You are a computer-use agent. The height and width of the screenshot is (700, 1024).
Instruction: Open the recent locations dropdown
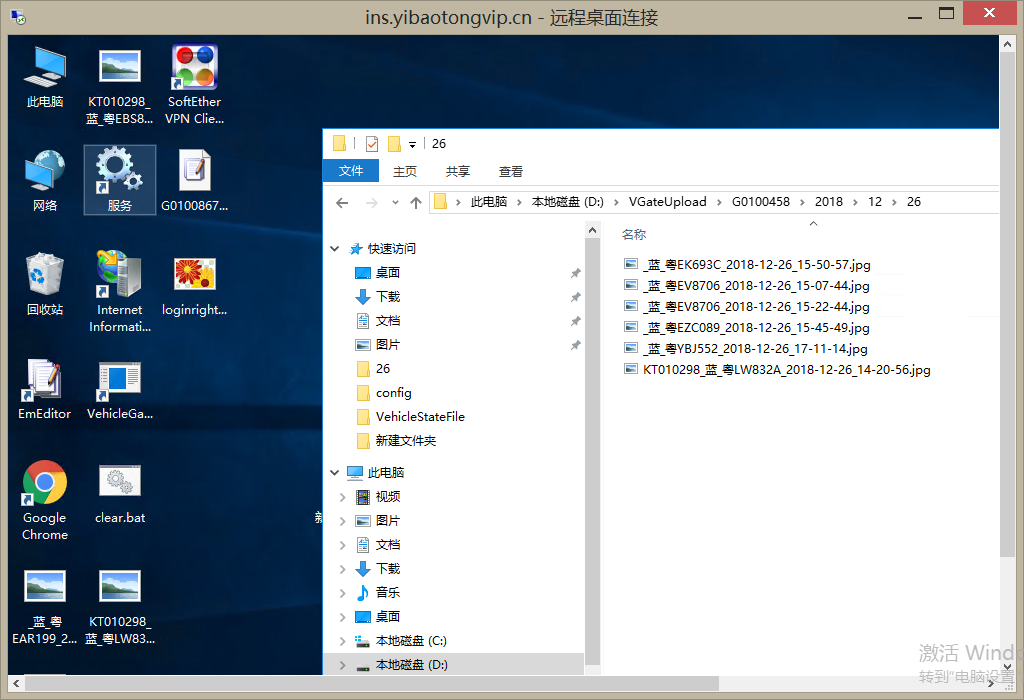(x=395, y=203)
